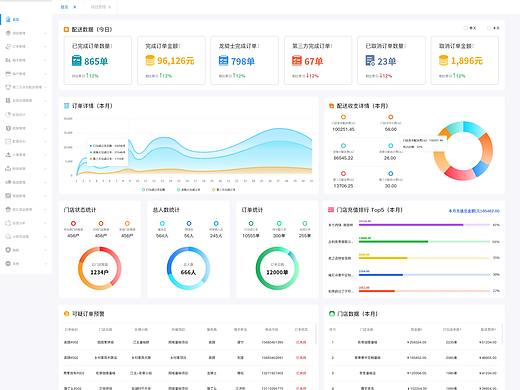Click the blue ring above 30.00
The image size is (520, 390).
(391, 173)
